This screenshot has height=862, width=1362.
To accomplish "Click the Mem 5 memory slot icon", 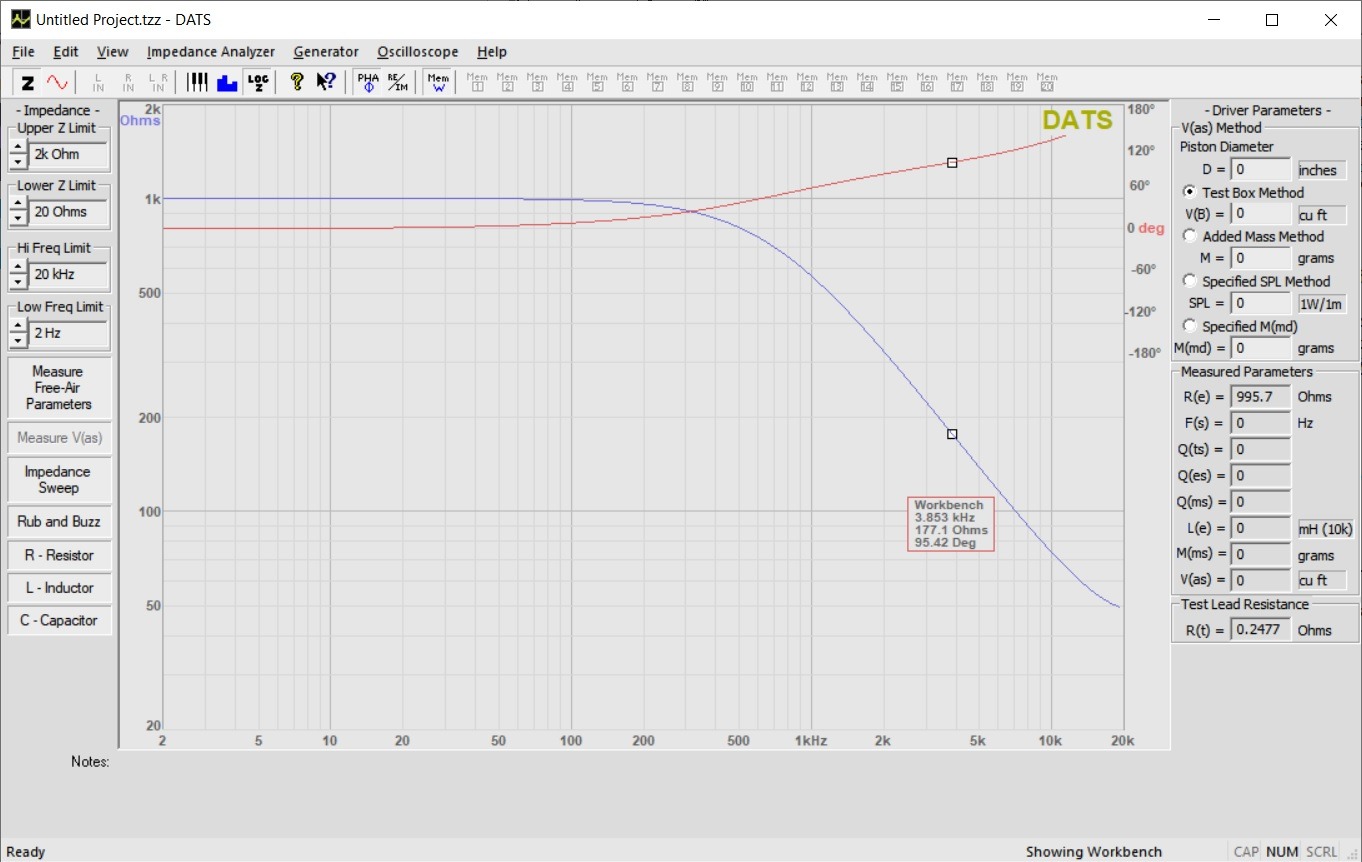I will point(598,82).
